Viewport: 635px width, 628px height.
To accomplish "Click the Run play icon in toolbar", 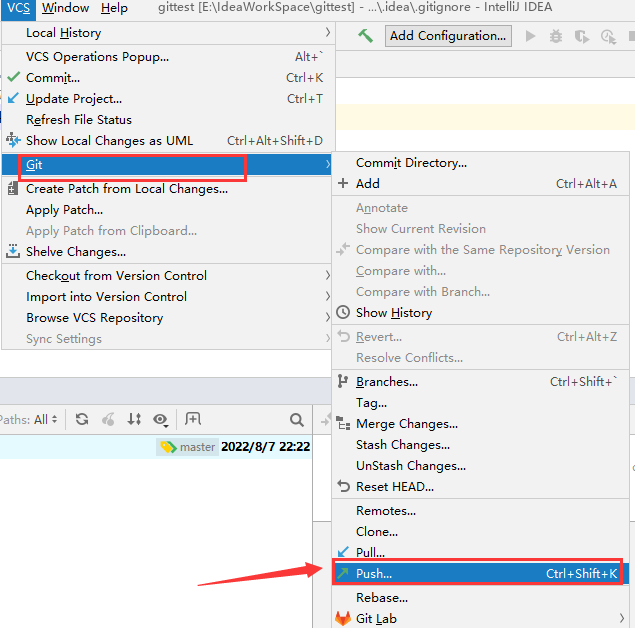I will click(531, 36).
